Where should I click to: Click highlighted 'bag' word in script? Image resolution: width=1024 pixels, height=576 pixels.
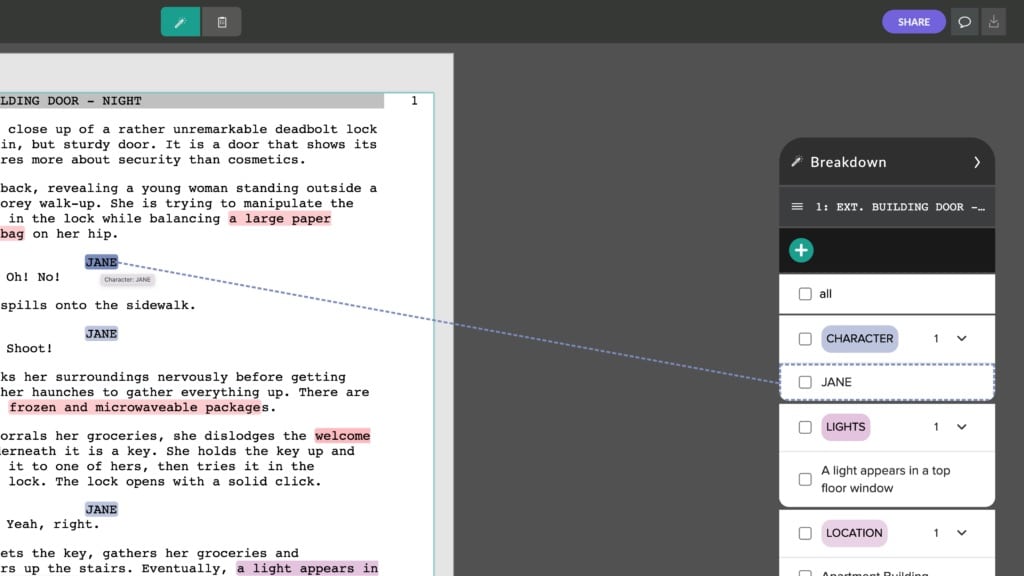click(12, 234)
